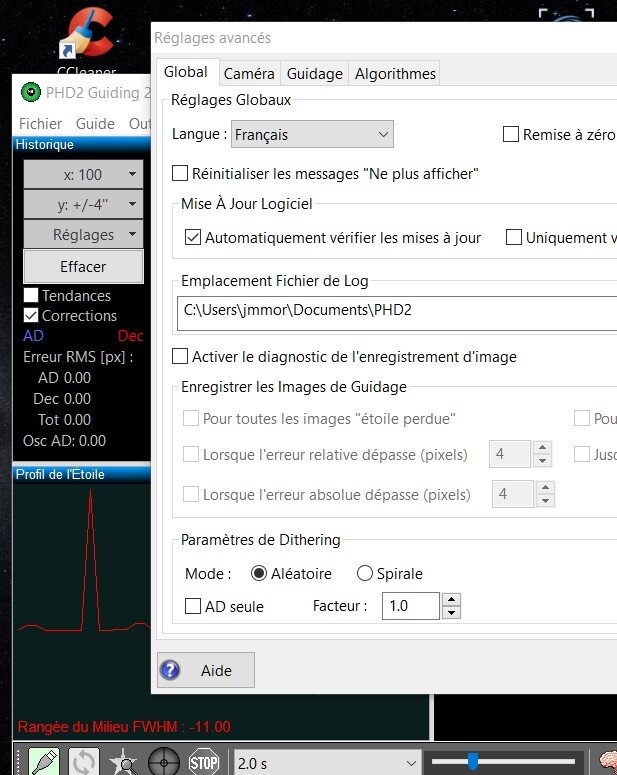Click the Facteur value field showing 1.0
Viewport: 617px width, 775px height.
[411, 606]
